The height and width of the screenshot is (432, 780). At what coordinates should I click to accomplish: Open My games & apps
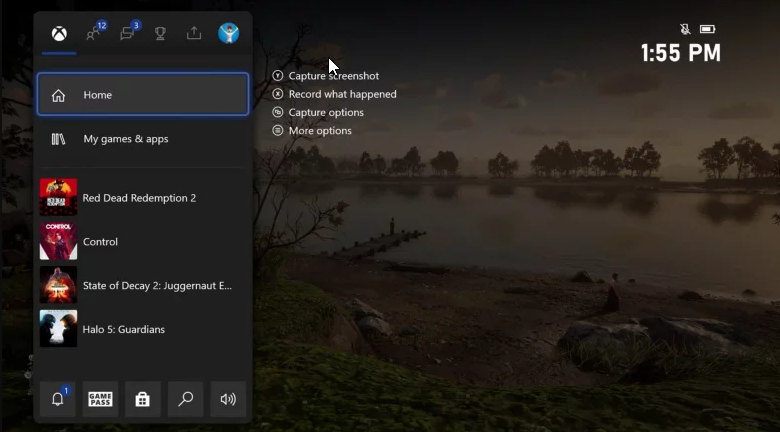tap(143, 139)
